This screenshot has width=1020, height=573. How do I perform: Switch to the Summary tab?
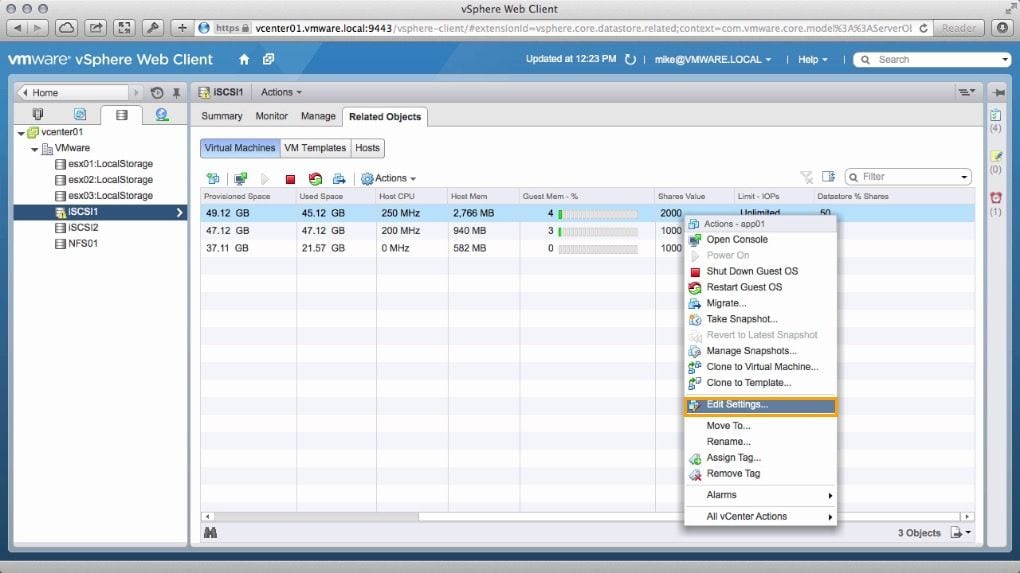click(x=222, y=116)
